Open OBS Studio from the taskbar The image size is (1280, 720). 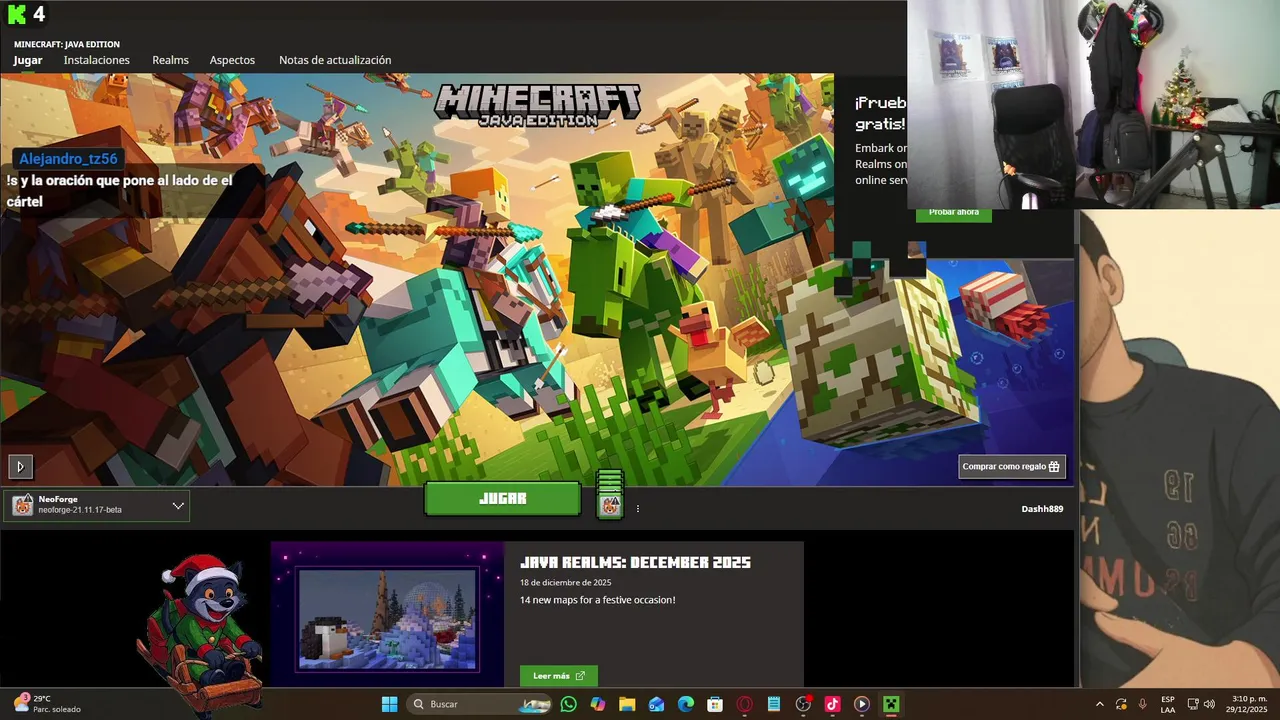(x=803, y=704)
